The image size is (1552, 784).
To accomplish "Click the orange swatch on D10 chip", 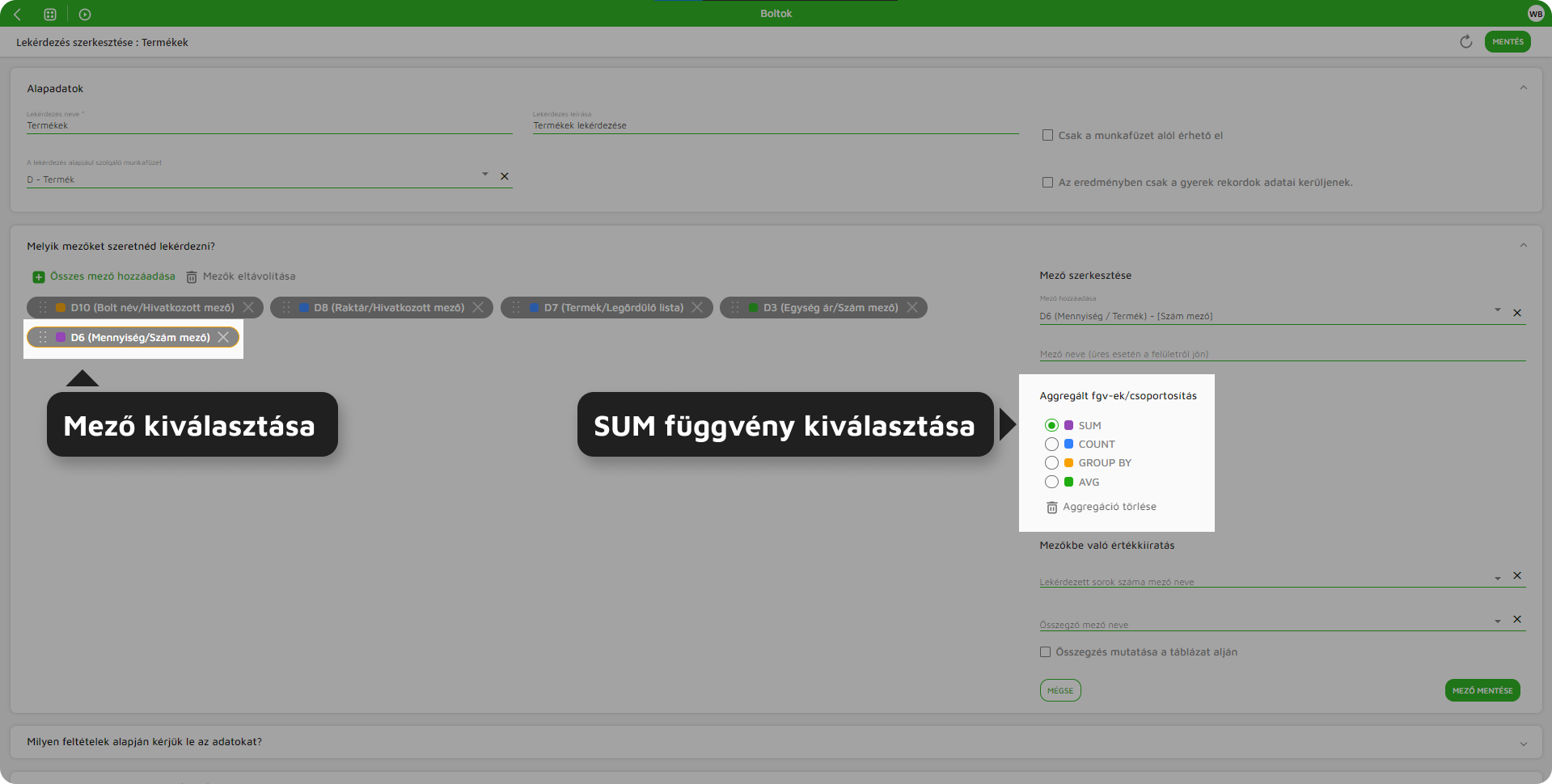I will (61, 307).
